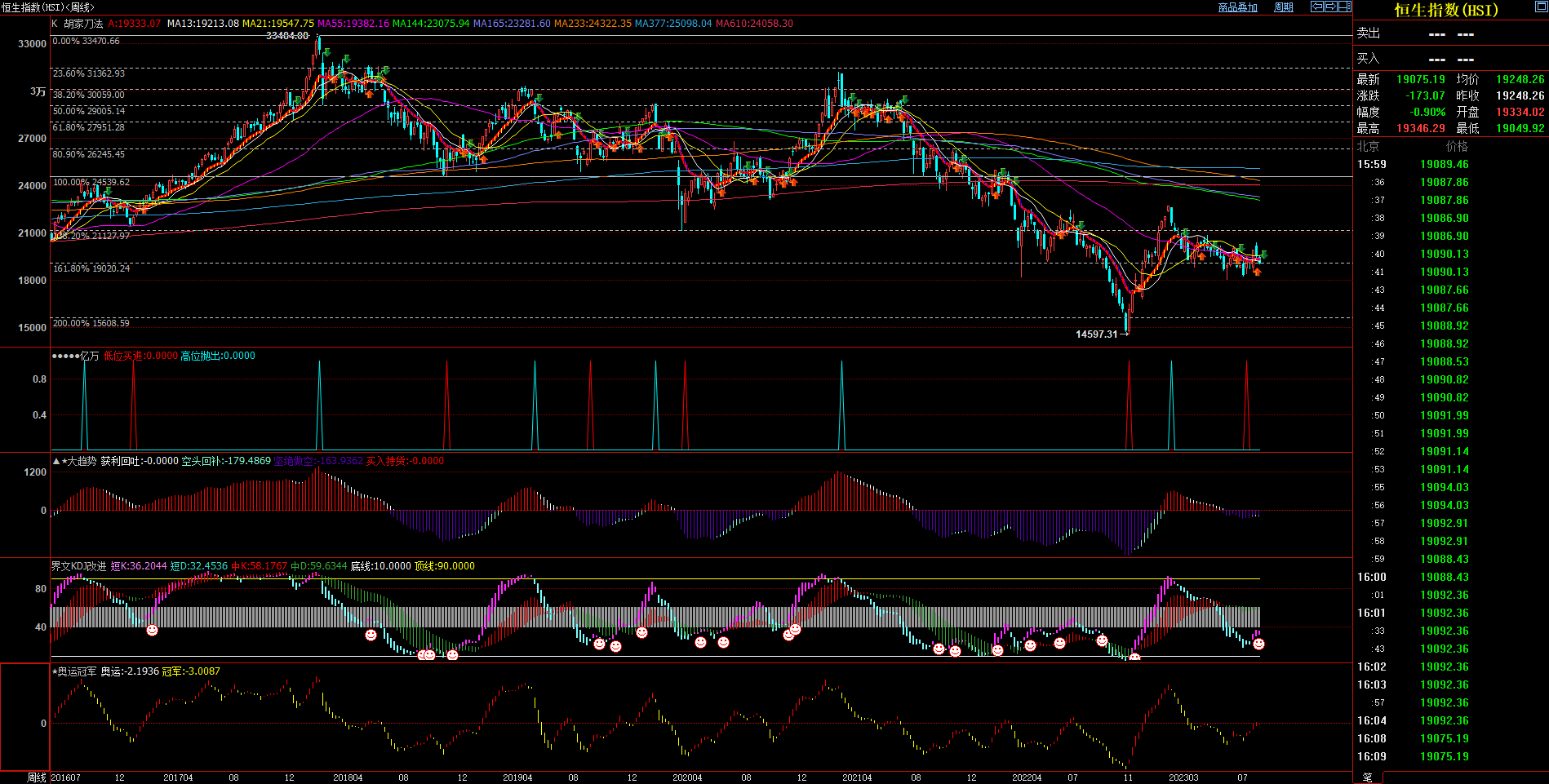1549x784 pixels.
Task: Click the 14597.31 low price marker
Action: (x=1096, y=334)
